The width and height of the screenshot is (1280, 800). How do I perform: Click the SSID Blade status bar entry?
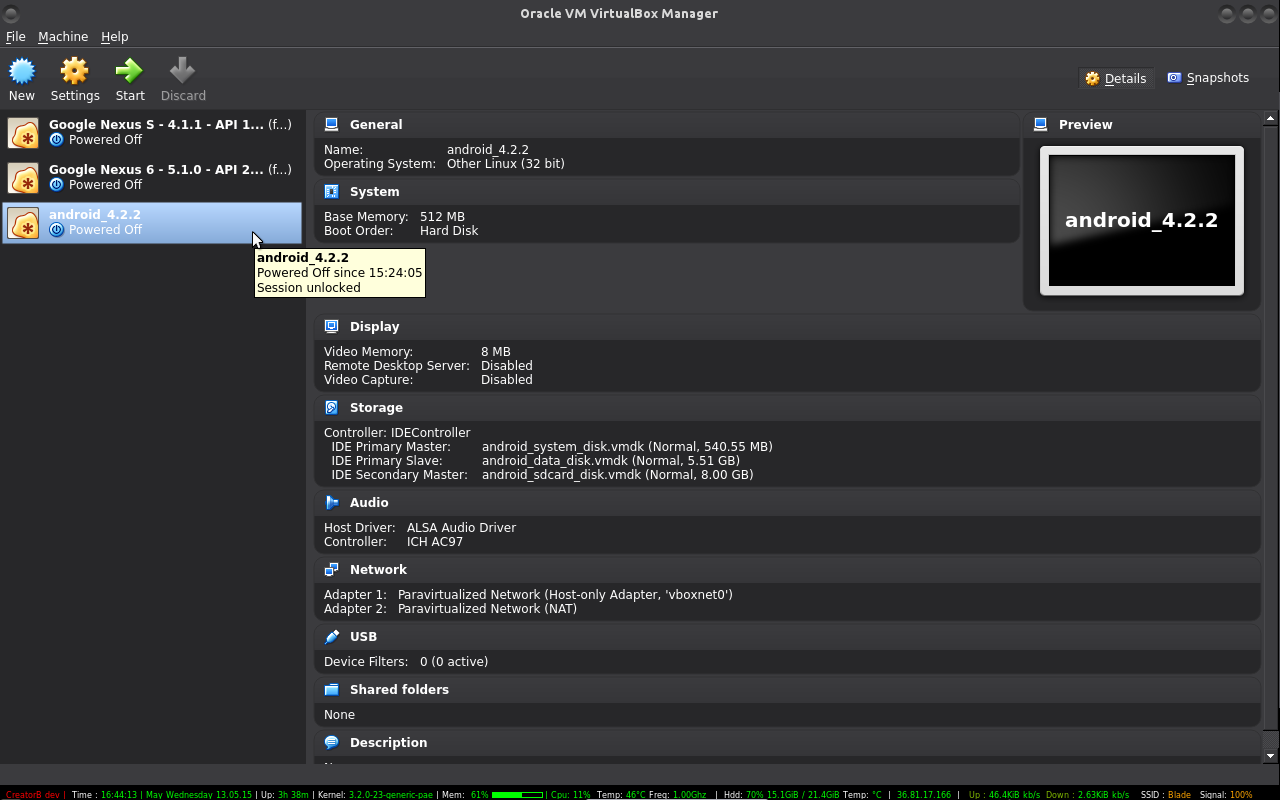[x=1166, y=795]
